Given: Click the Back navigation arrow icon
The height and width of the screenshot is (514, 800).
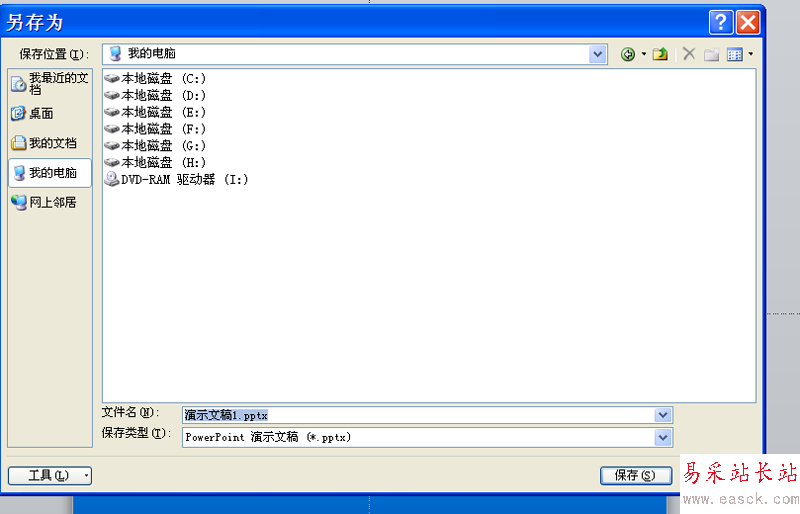Looking at the screenshot, I should coord(628,54).
